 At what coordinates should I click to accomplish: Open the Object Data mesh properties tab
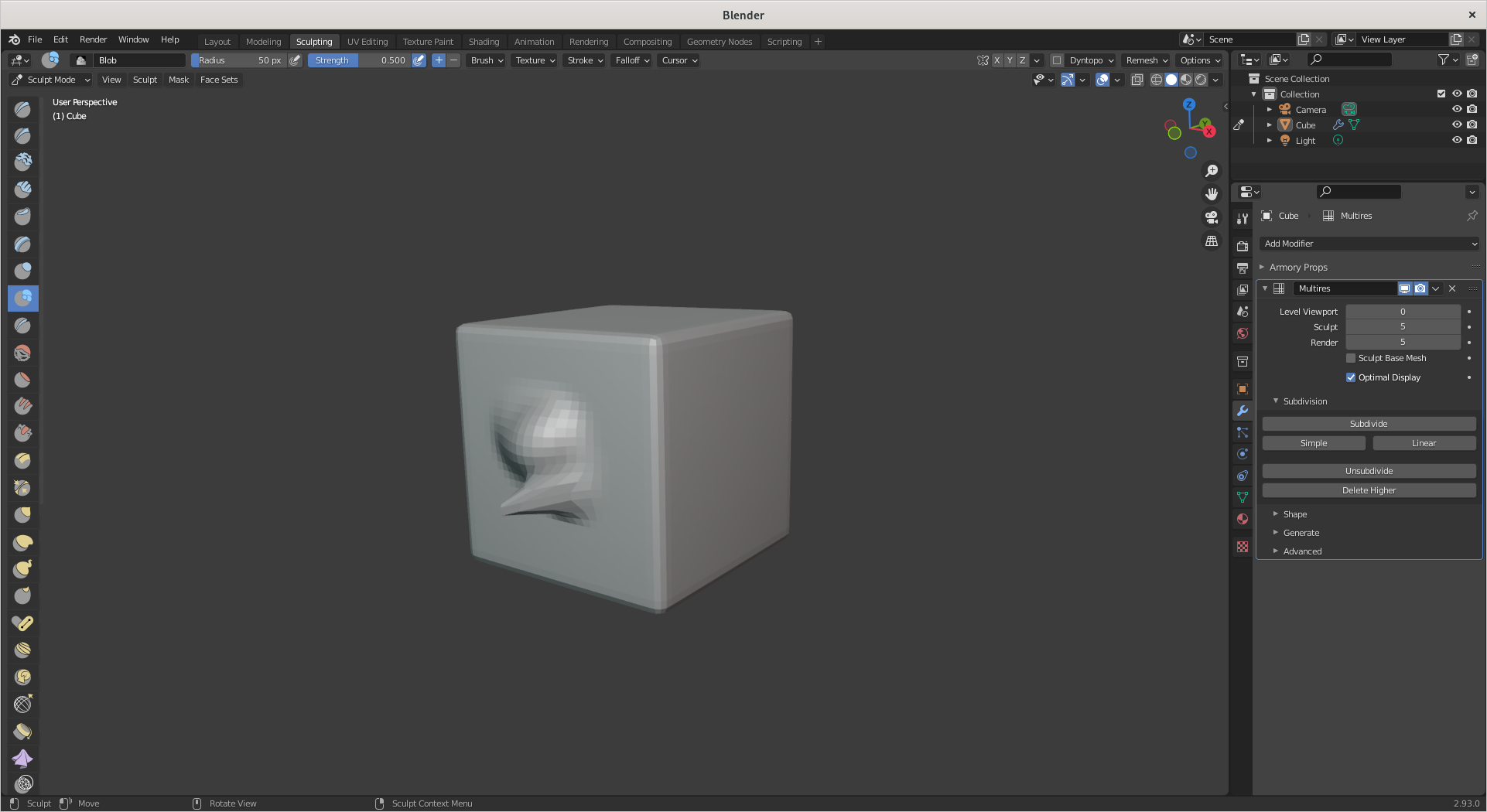point(1243,497)
